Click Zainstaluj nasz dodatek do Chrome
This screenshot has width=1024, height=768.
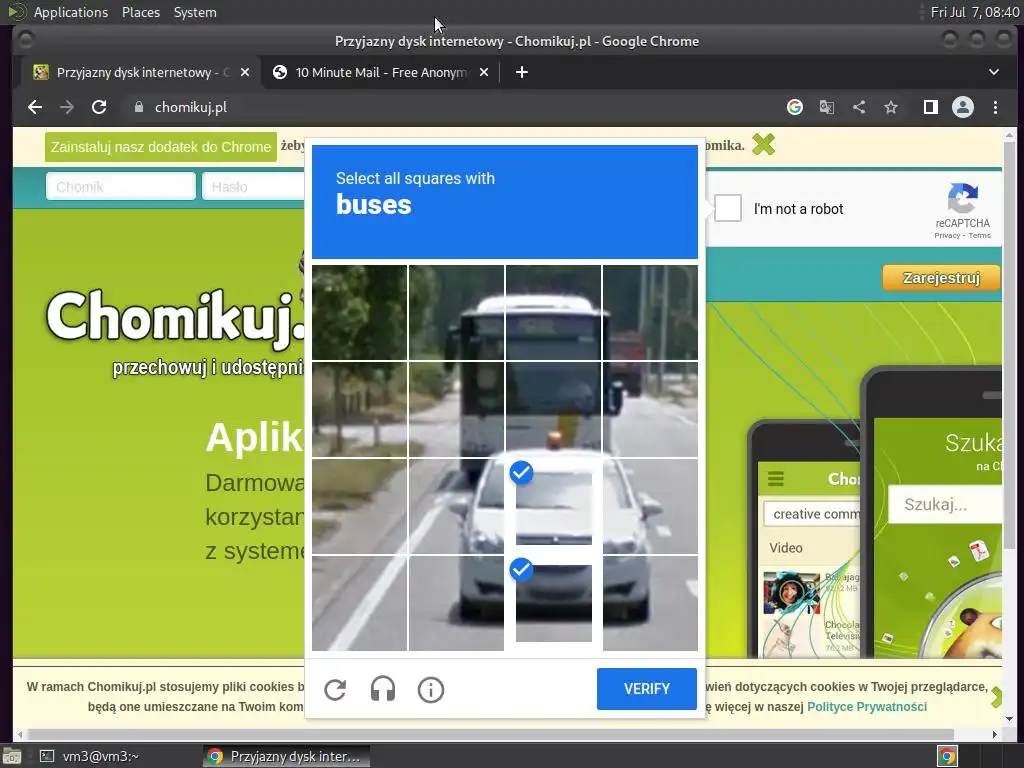coord(161,147)
